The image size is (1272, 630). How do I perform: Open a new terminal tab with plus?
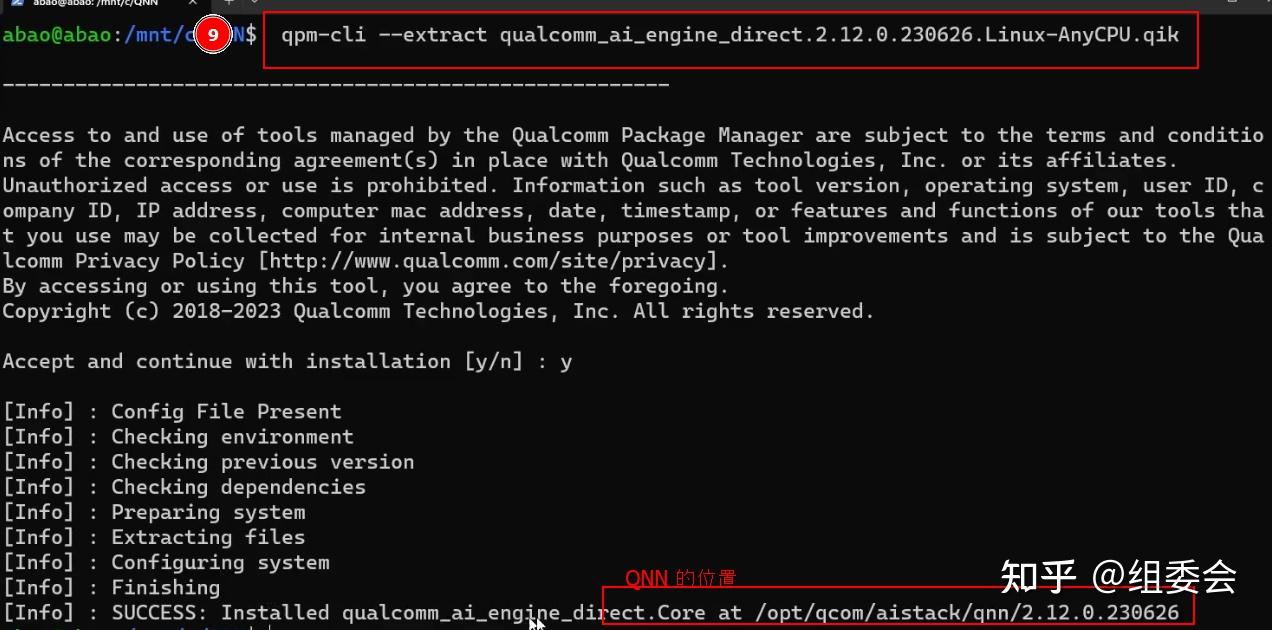pos(229,3)
